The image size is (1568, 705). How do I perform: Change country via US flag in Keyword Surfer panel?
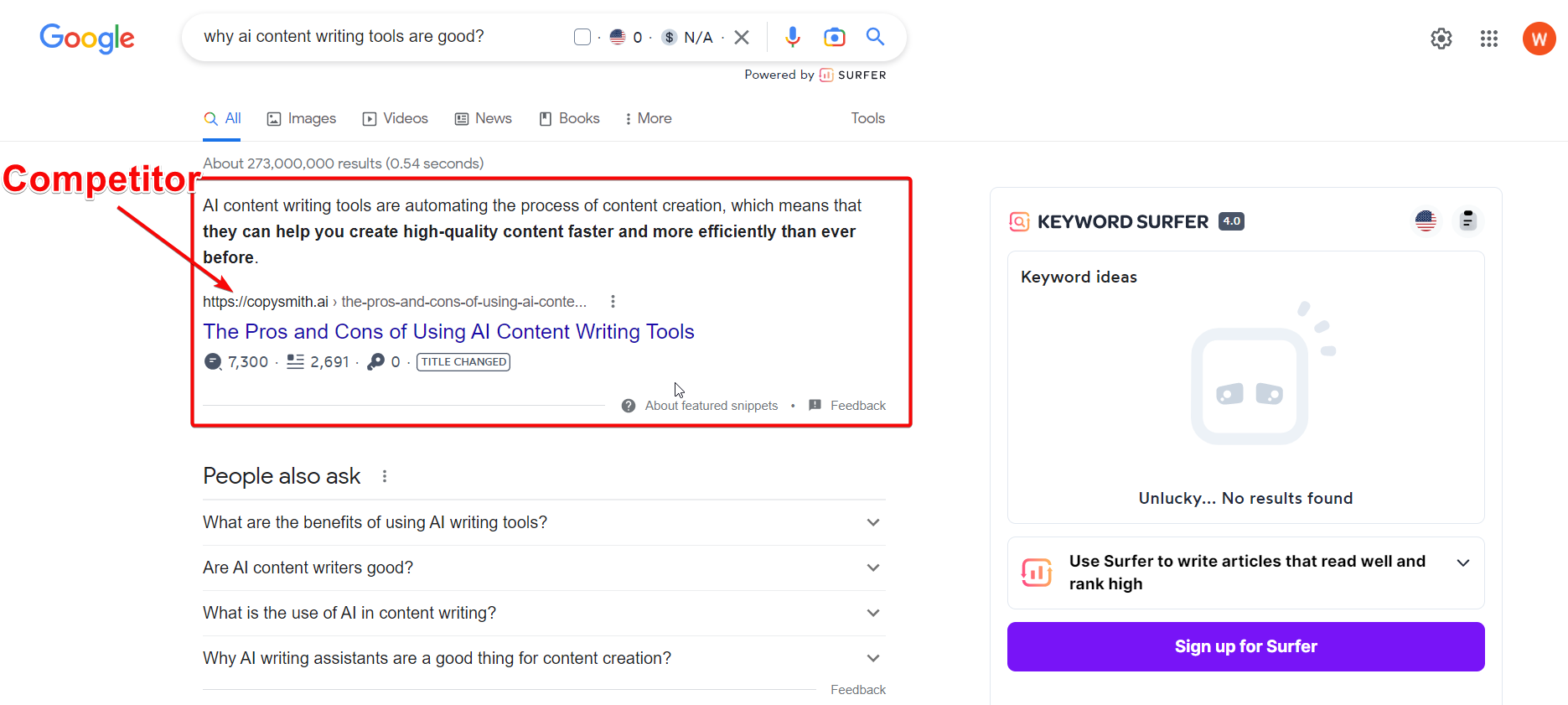(x=1426, y=220)
